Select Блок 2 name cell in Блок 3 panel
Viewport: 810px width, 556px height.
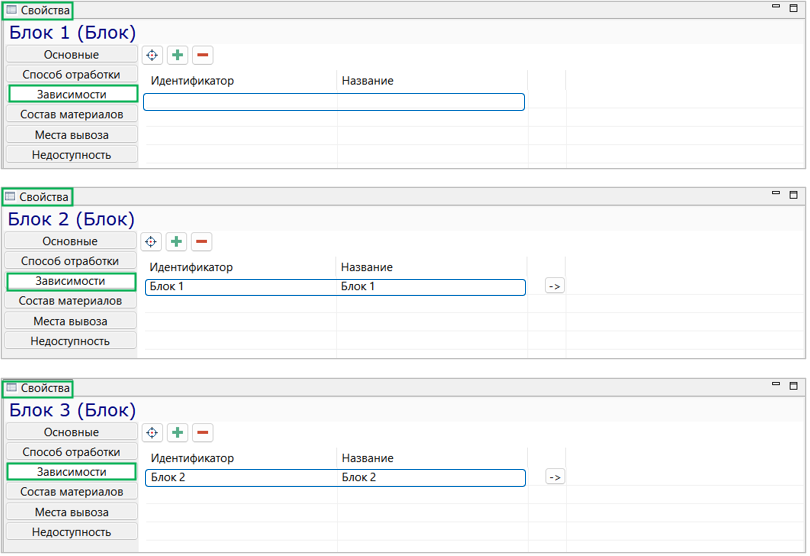coord(431,477)
